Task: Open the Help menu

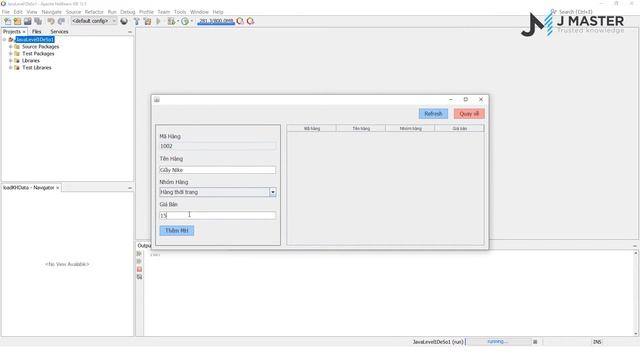Action: 218,12
